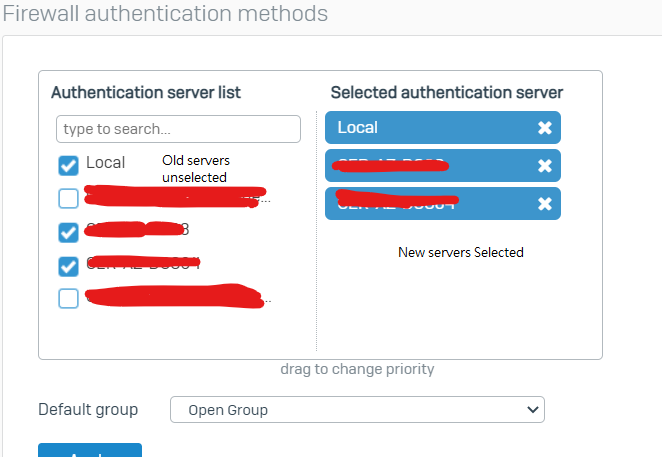Remove the third selected server using its X
This screenshot has height=466, width=662.
(x=544, y=204)
